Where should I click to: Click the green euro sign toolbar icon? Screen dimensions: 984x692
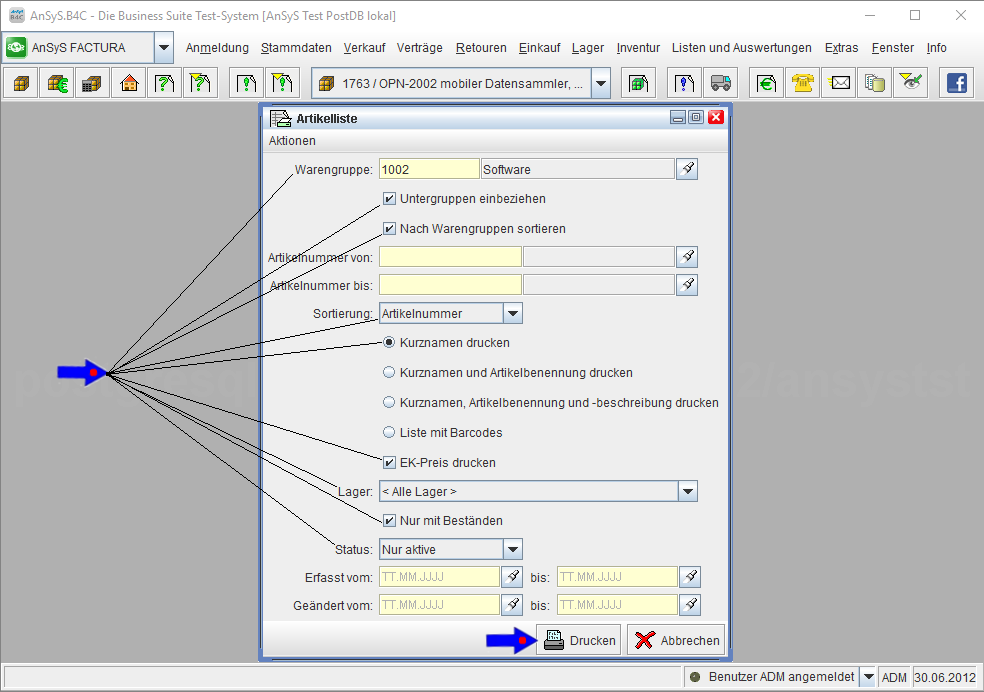click(766, 84)
